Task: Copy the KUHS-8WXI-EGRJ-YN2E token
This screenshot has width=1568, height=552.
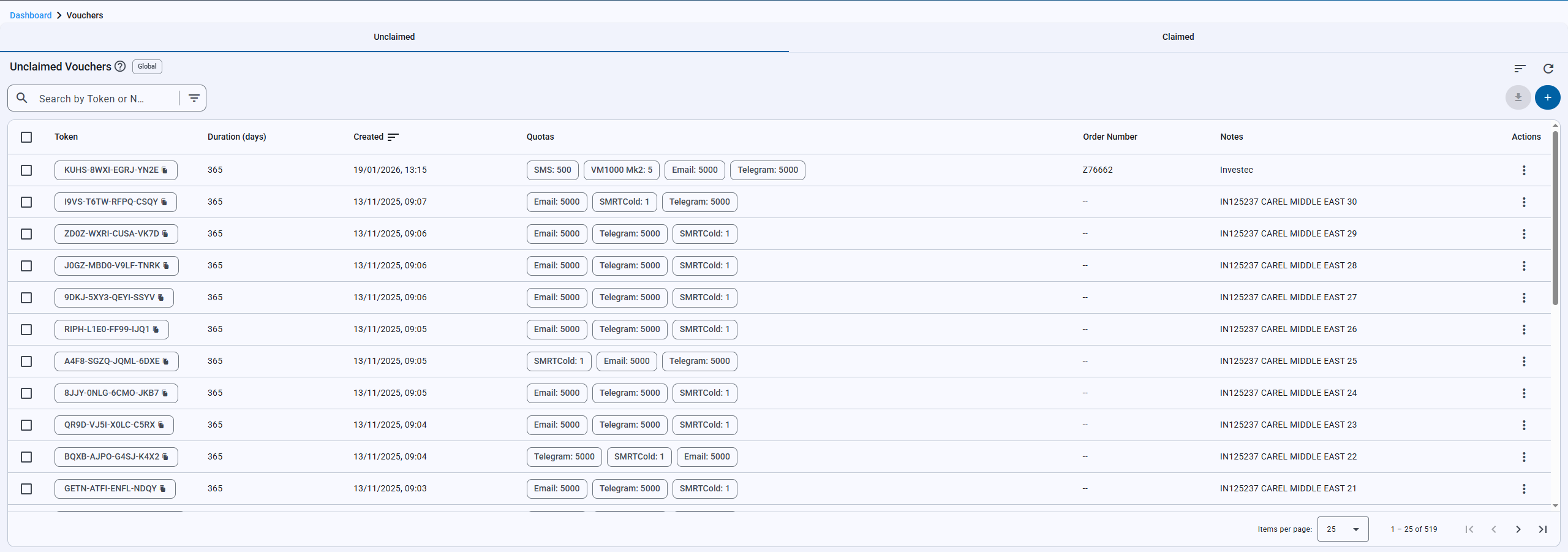Action: tap(165, 170)
